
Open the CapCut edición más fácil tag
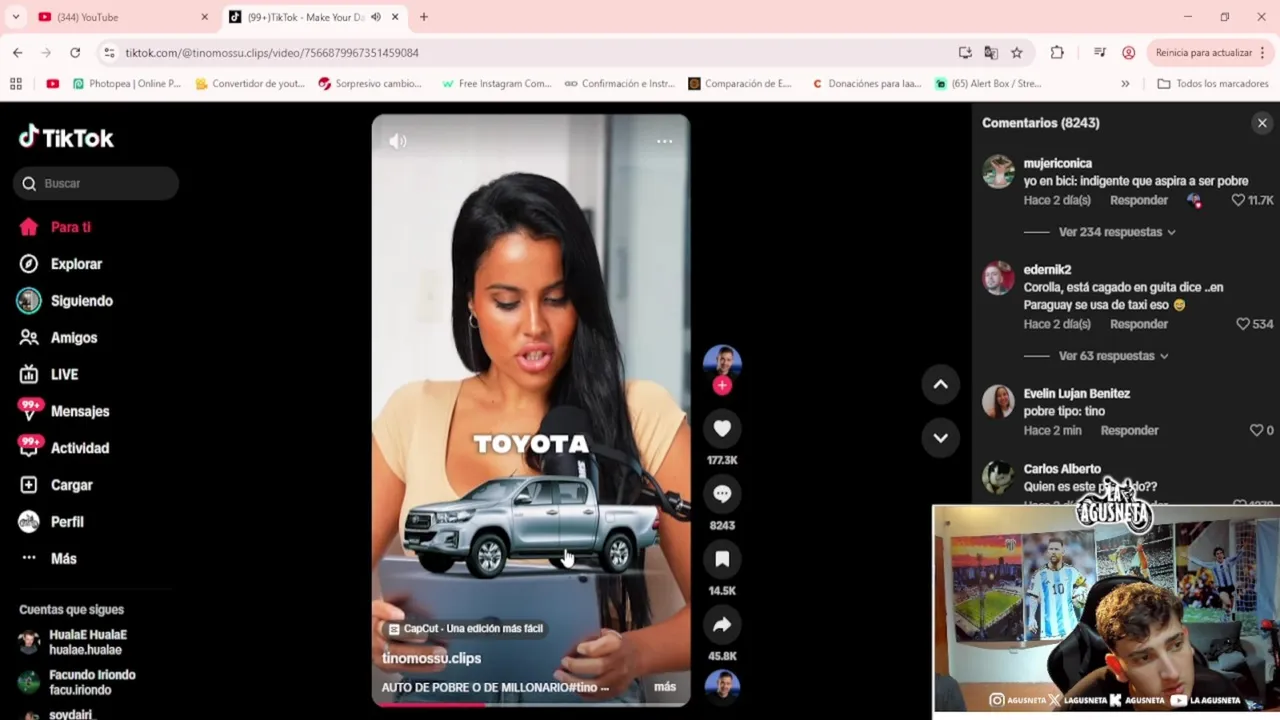click(466, 629)
